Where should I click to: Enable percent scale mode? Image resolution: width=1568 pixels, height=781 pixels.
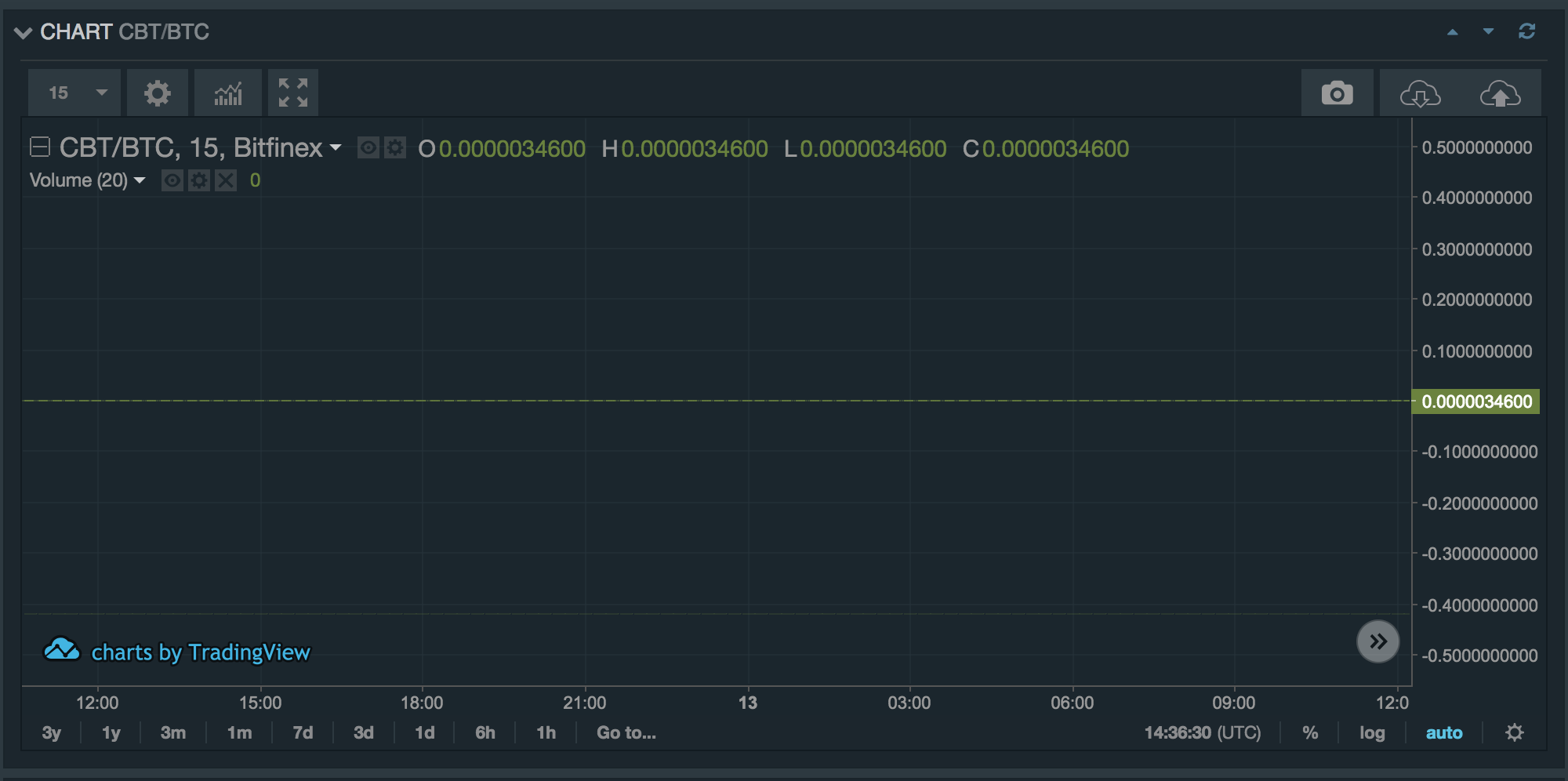(1309, 732)
